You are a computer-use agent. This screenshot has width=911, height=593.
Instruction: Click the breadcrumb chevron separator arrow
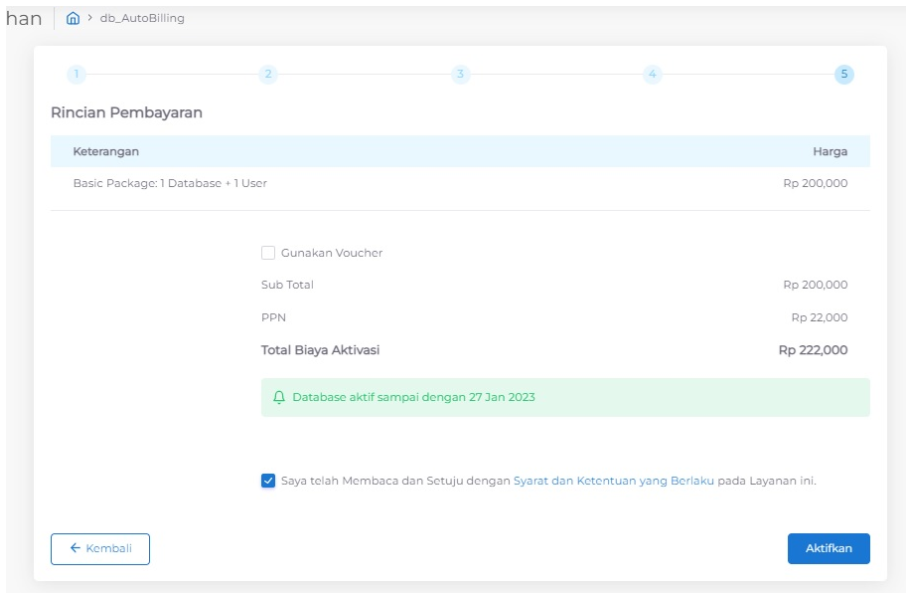(90, 18)
